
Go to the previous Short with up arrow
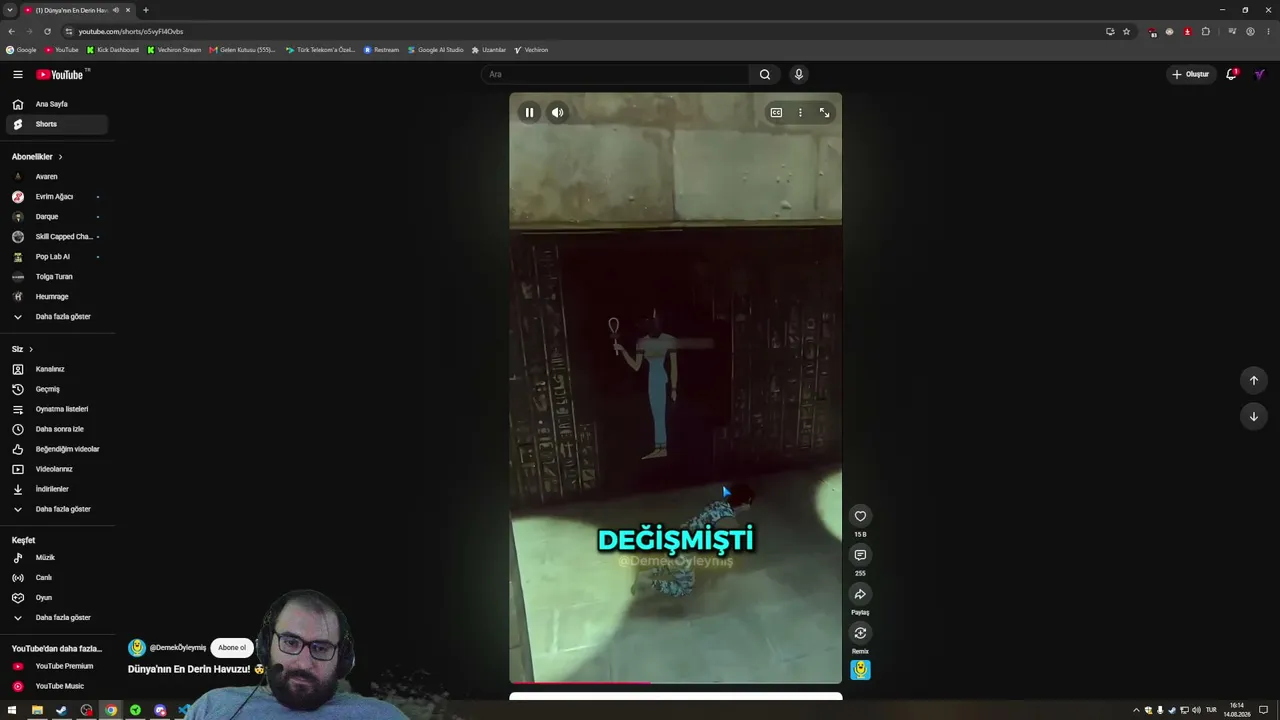click(1254, 380)
